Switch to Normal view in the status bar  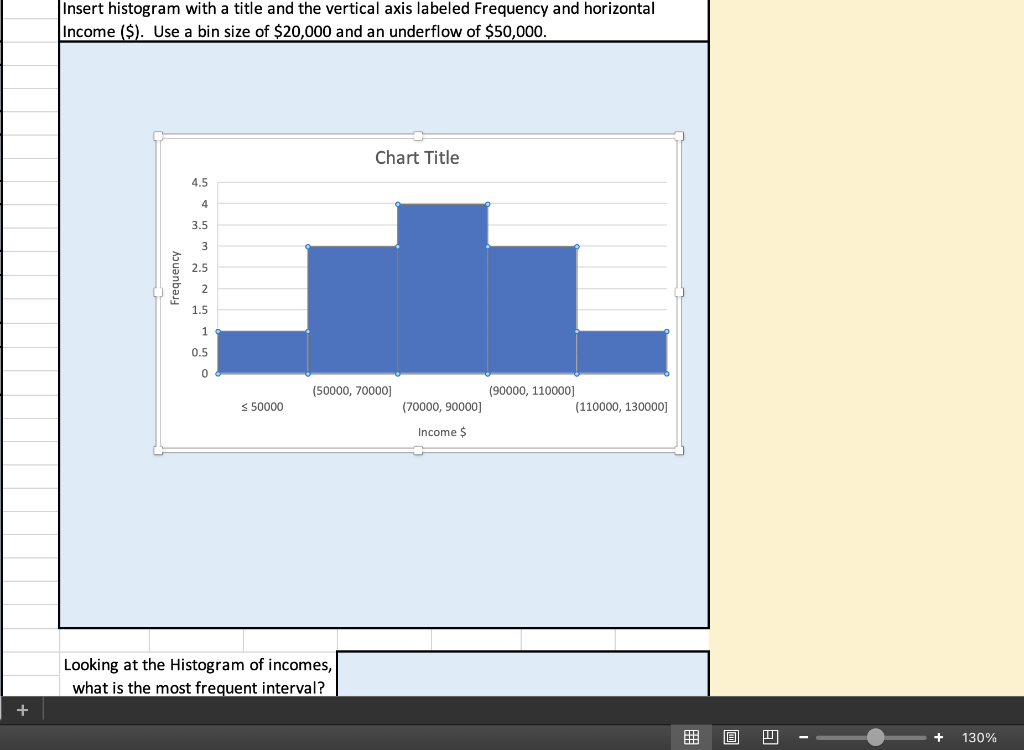point(690,737)
